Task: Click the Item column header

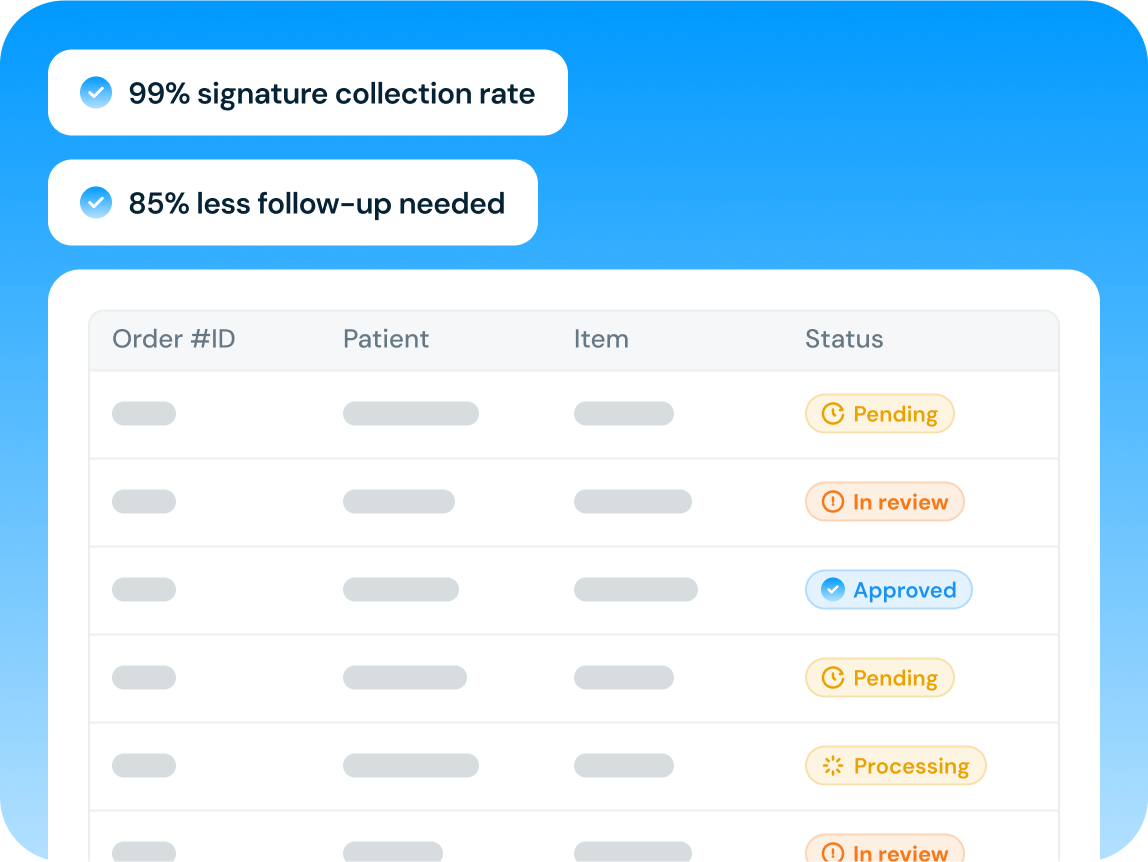Action: pos(601,339)
